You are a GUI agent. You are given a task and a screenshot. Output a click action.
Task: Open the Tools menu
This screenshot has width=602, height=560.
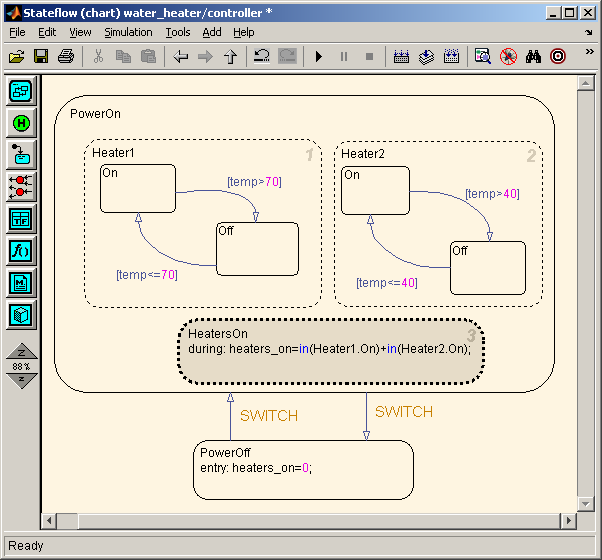coord(178,32)
